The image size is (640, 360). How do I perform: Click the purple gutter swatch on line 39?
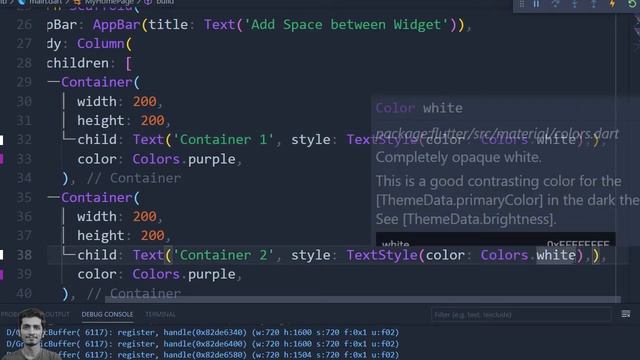pyautogui.click(x=2, y=274)
